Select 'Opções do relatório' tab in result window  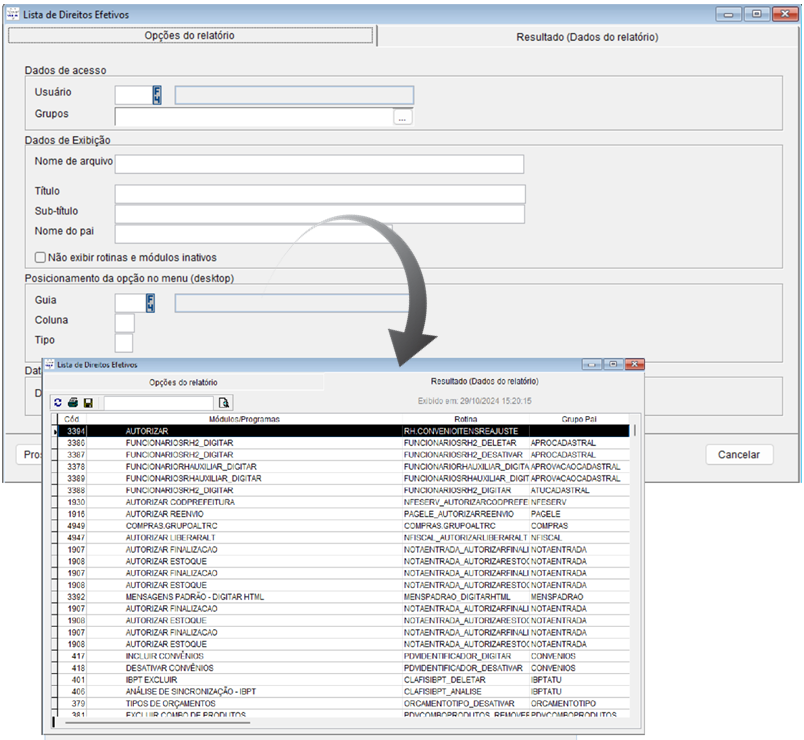click(183, 382)
